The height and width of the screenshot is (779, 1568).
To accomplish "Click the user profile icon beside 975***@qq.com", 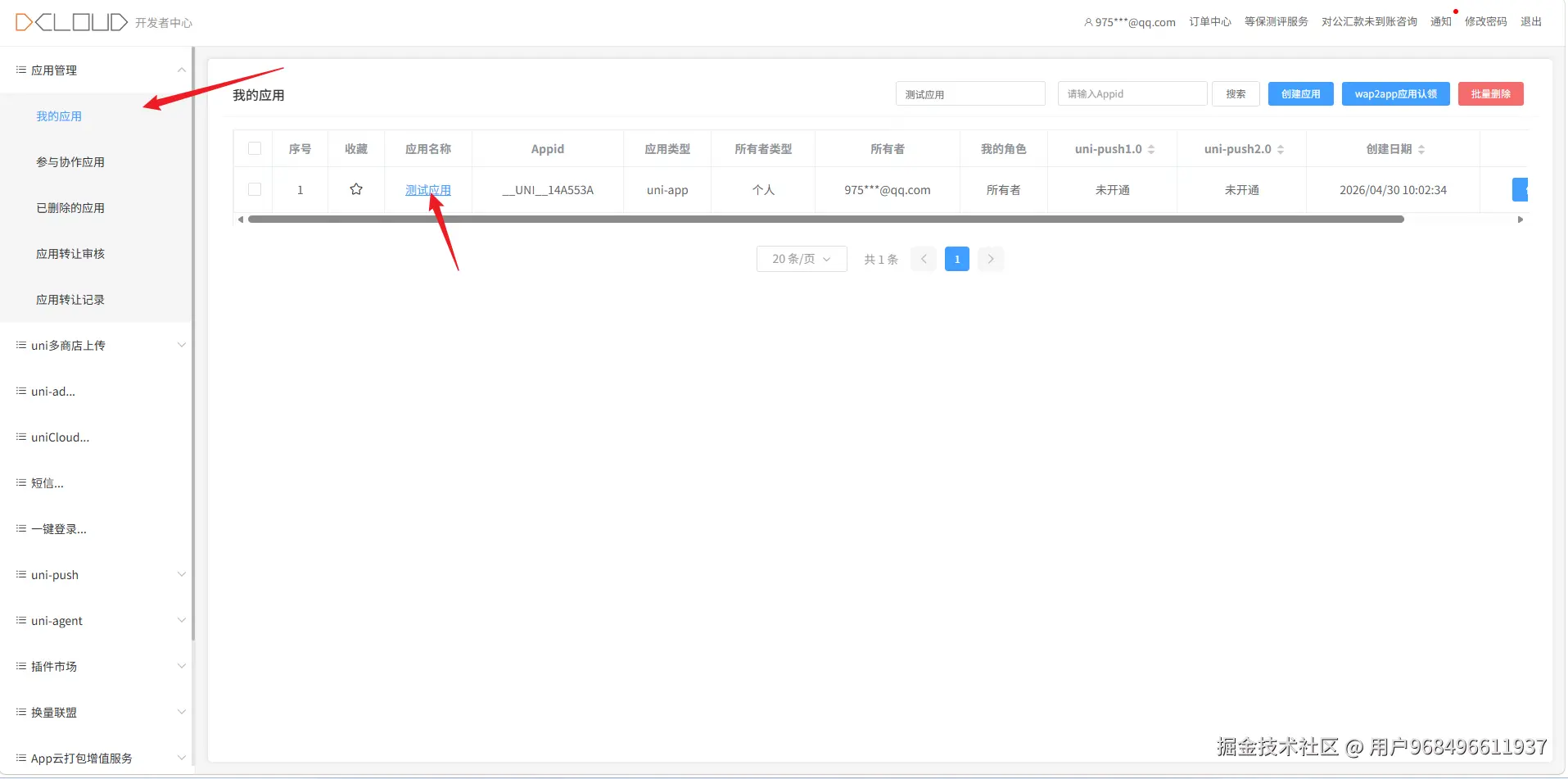I will click(1087, 22).
